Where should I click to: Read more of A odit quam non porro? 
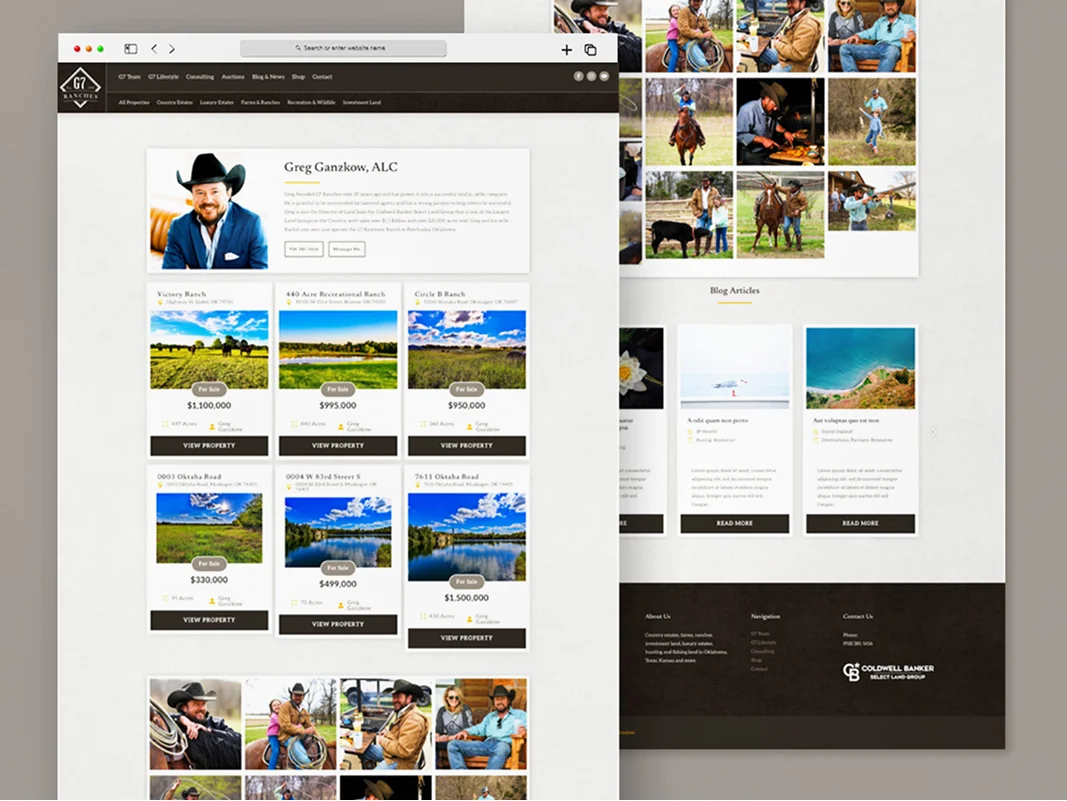tap(735, 523)
